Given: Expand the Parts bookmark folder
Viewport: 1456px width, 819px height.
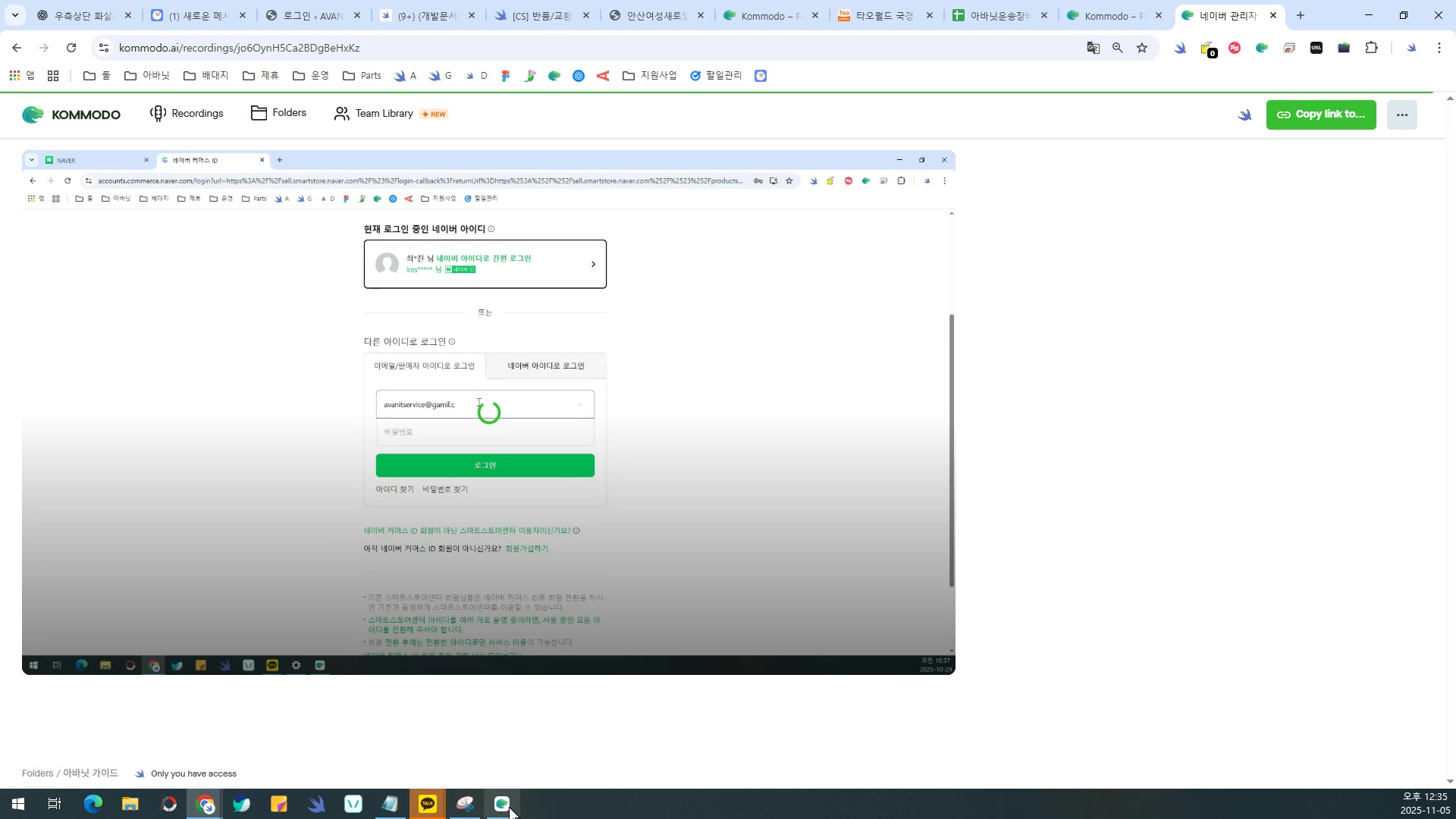Looking at the screenshot, I should pyautogui.click(x=362, y=76).
